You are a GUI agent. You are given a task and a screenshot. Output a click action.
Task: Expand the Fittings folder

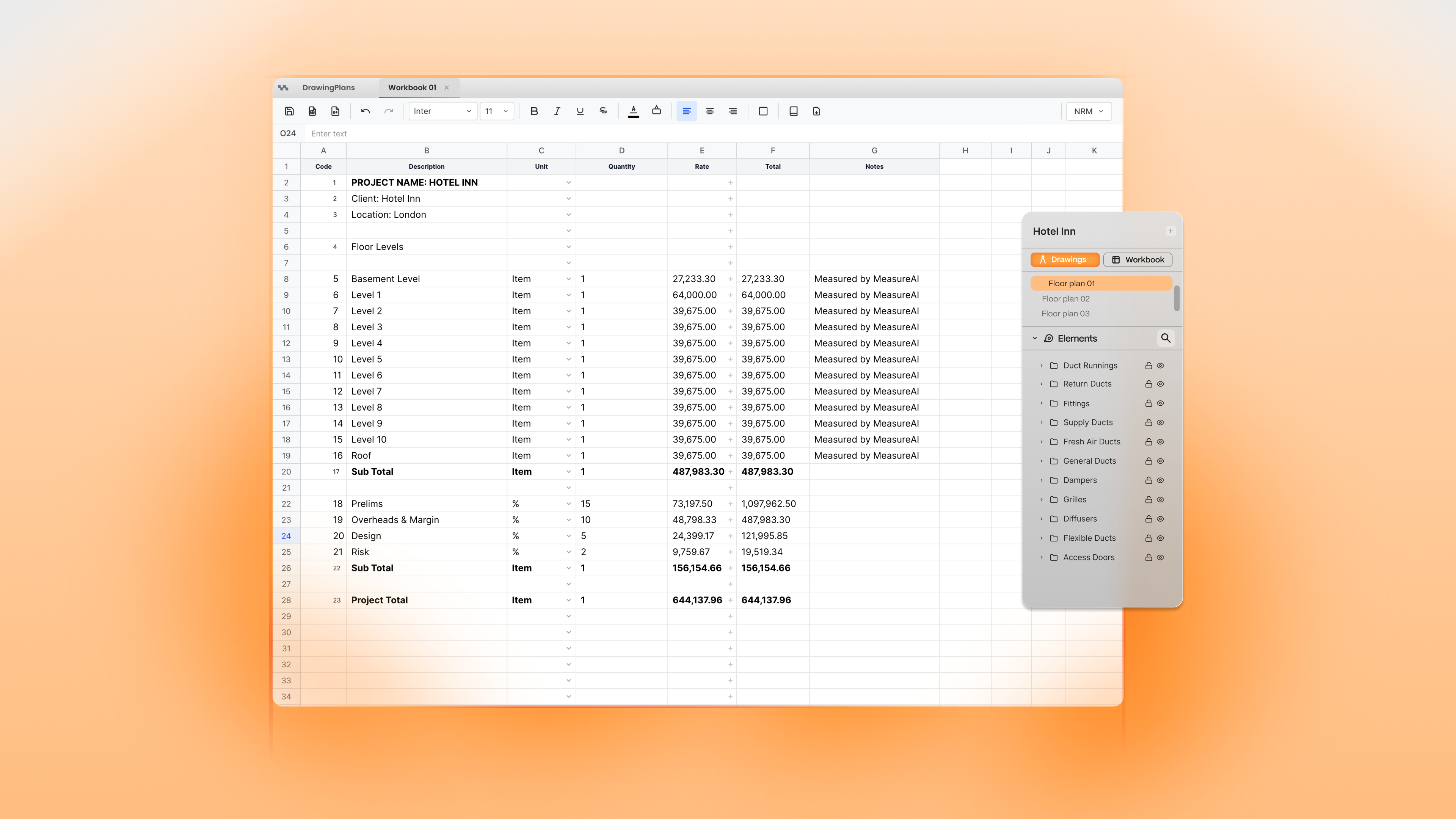1042,403
